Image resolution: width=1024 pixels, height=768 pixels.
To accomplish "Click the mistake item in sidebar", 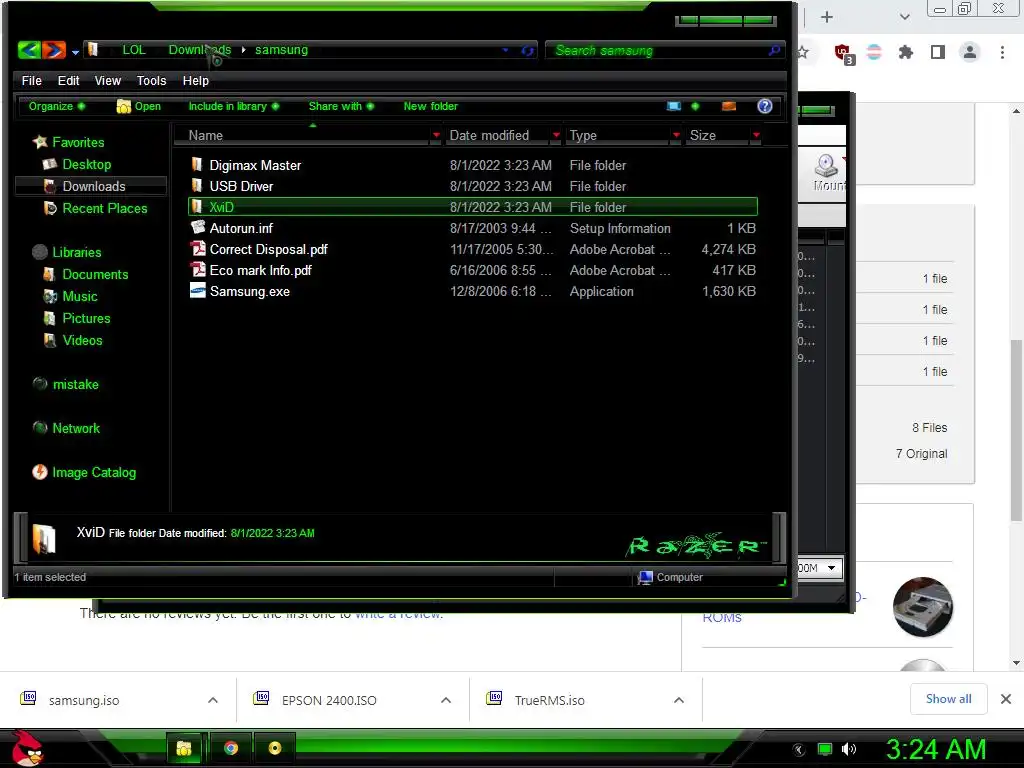I will click(x=75, y=384).
